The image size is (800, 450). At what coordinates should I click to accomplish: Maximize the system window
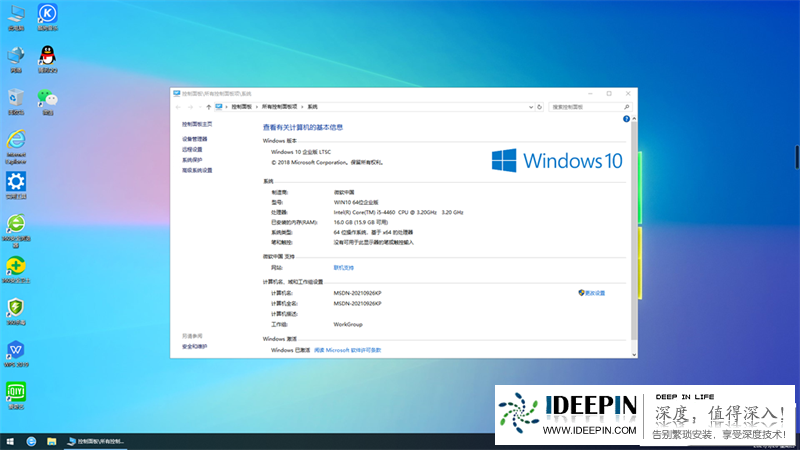(x=609, y=93)
